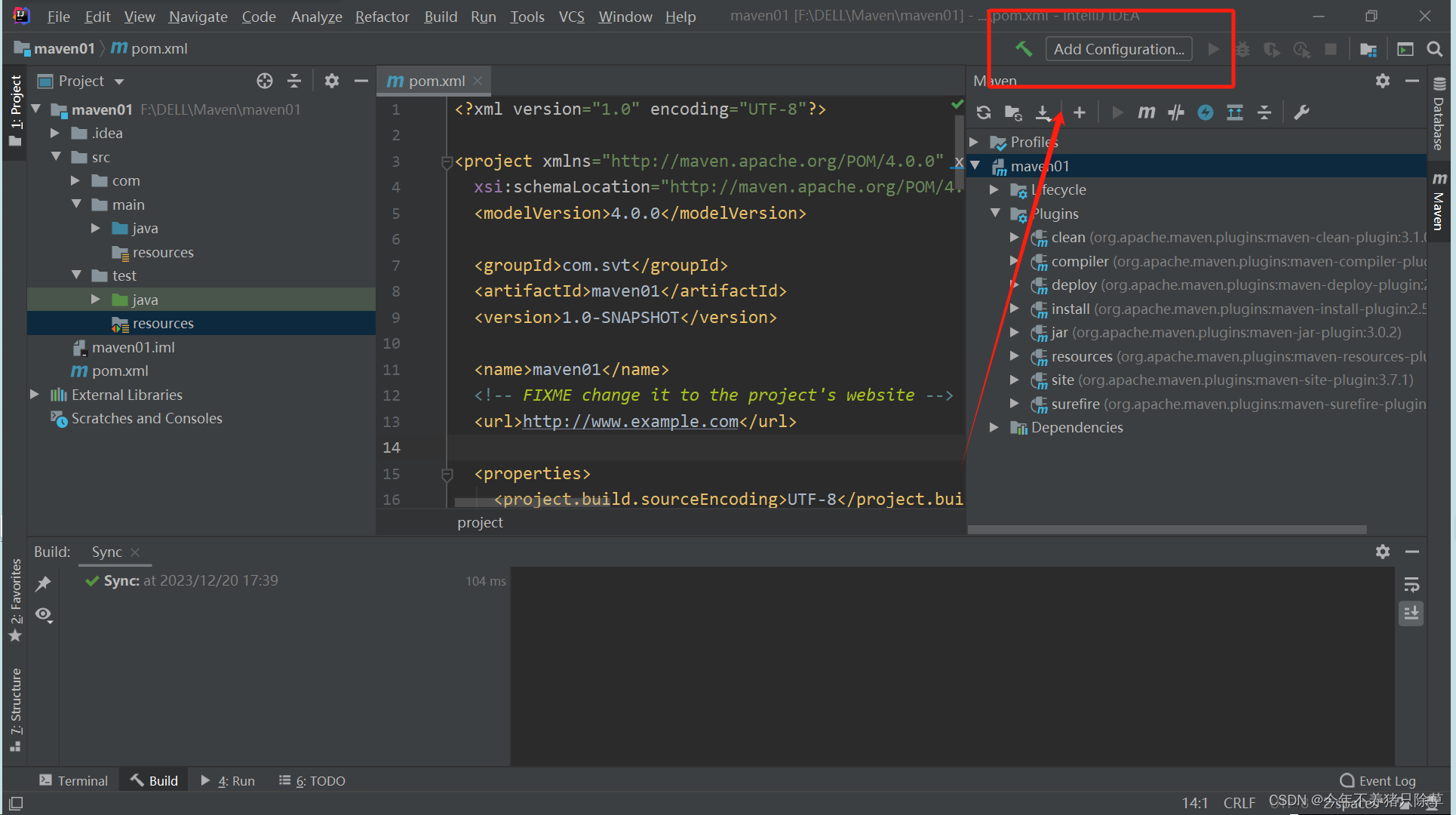The image size is (1456, 815).
Task: Open the VCS menu
Action: (x=571, y=17)
